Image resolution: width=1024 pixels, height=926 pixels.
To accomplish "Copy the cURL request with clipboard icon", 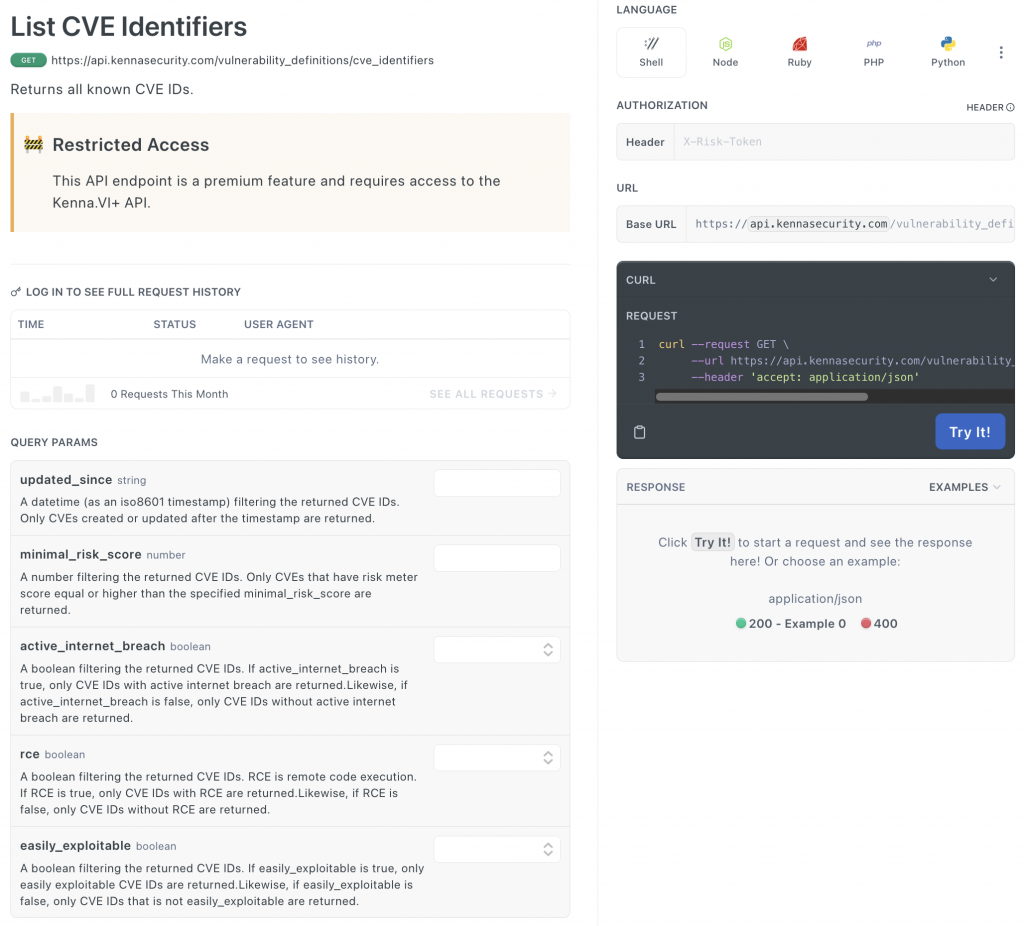I will tap(640, 432).
